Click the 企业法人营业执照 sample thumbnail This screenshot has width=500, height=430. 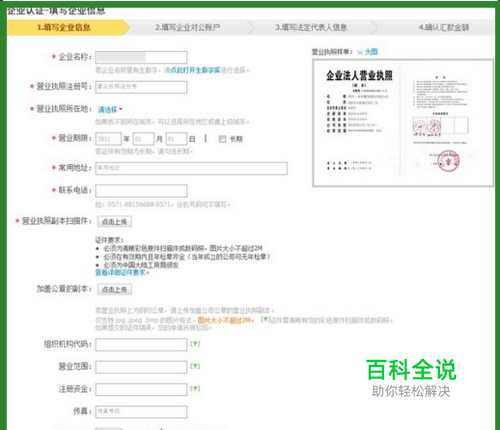[x=403, y=123]
